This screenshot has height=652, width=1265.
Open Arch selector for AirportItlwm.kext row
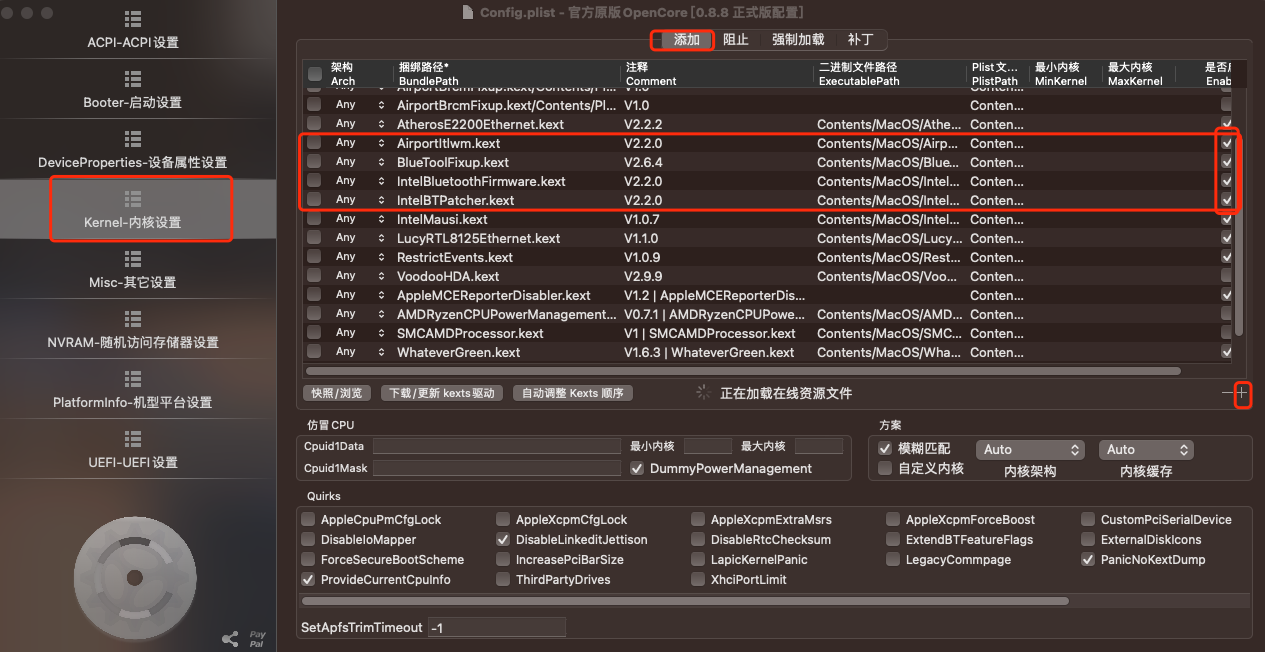click(381, 143)
